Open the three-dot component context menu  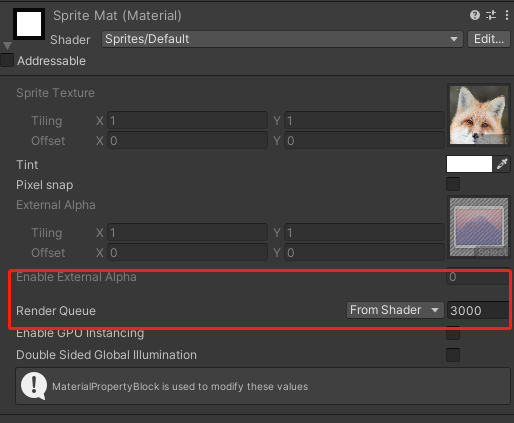[507, 15]
